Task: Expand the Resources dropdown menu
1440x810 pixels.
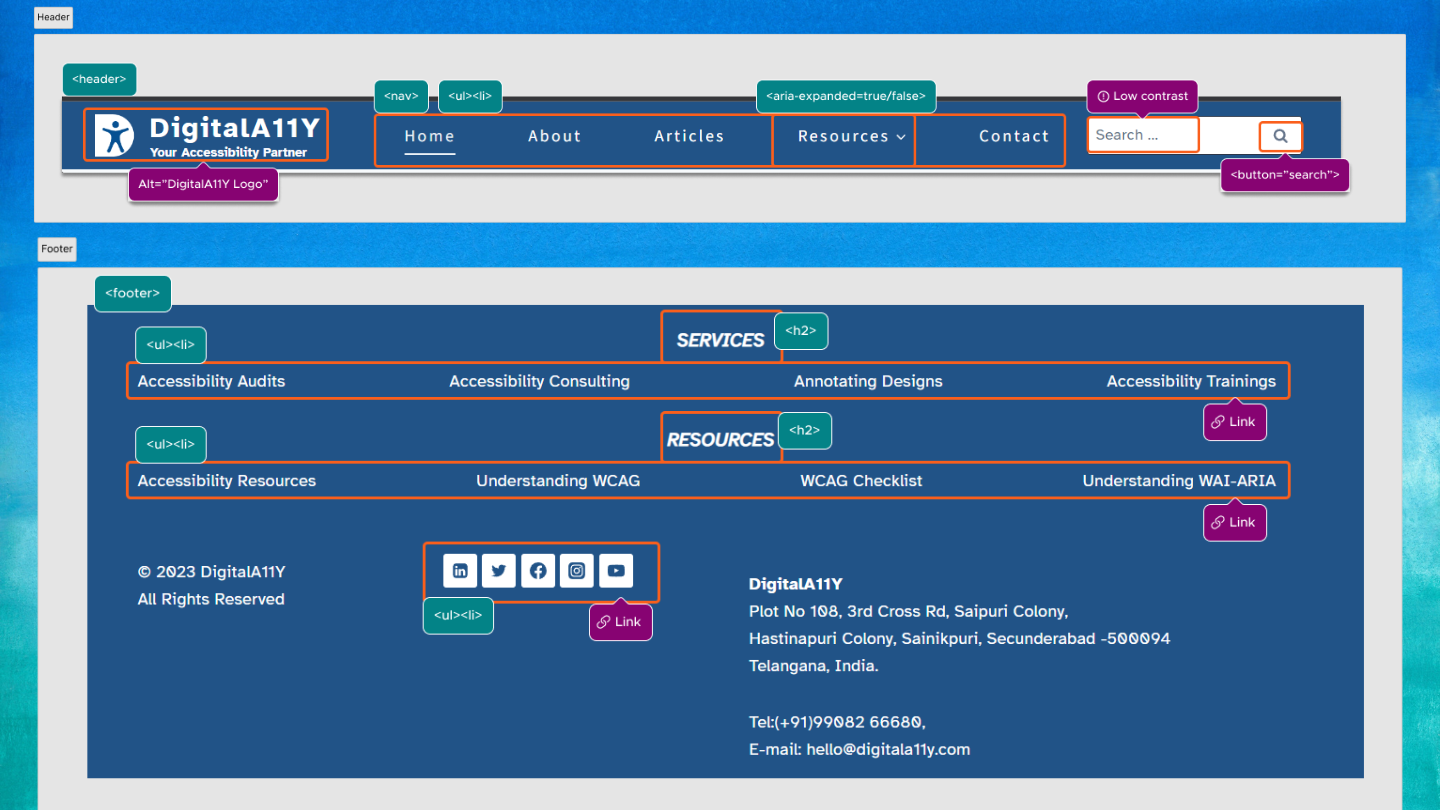Action: coord(852,136)
